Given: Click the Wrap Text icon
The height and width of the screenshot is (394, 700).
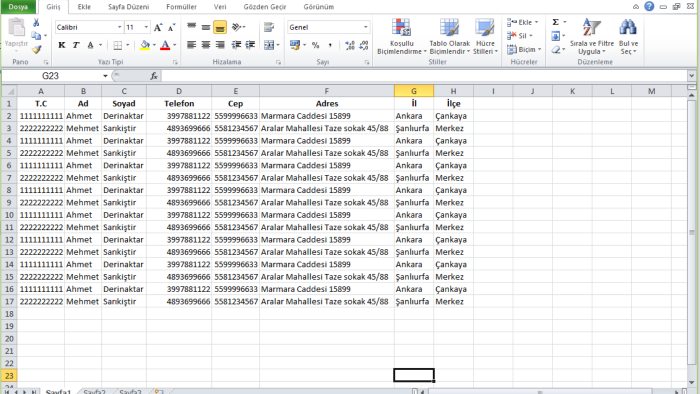Looking at the screenshot, I should coord(269,27).
